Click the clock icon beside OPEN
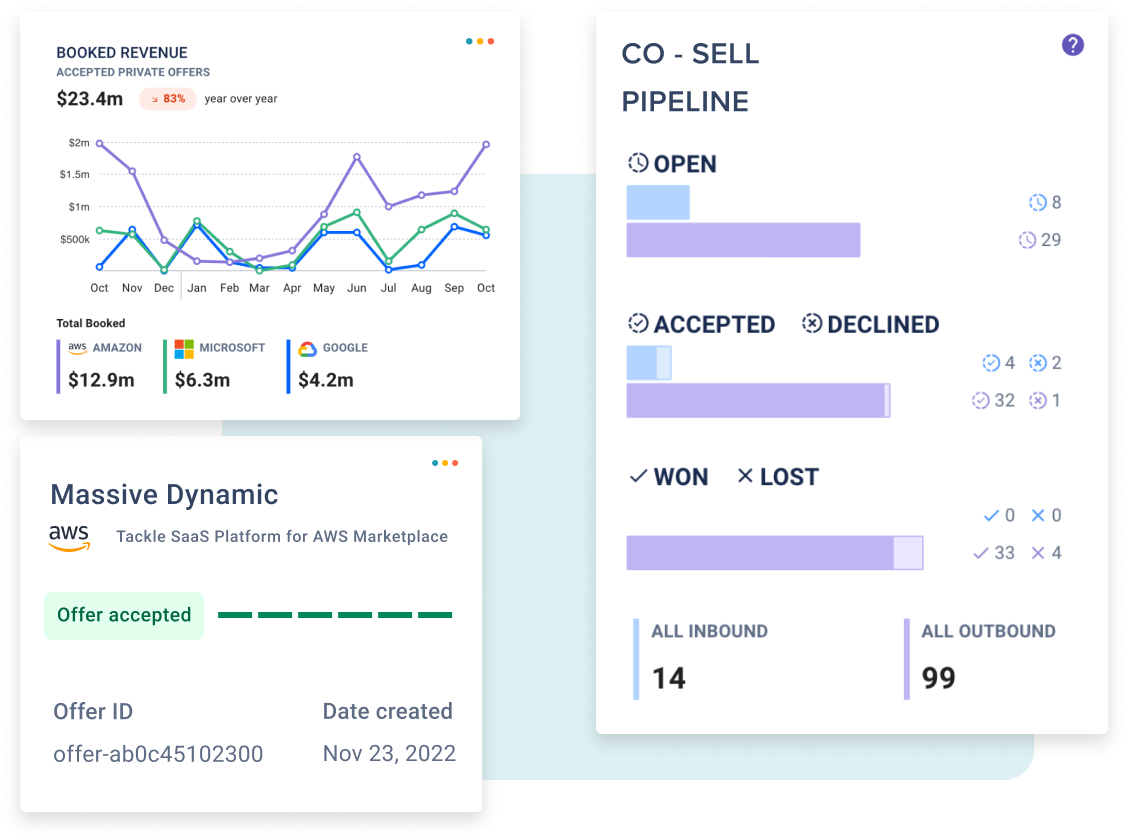This screenshot has height=840, width=1129. [638, 163]
